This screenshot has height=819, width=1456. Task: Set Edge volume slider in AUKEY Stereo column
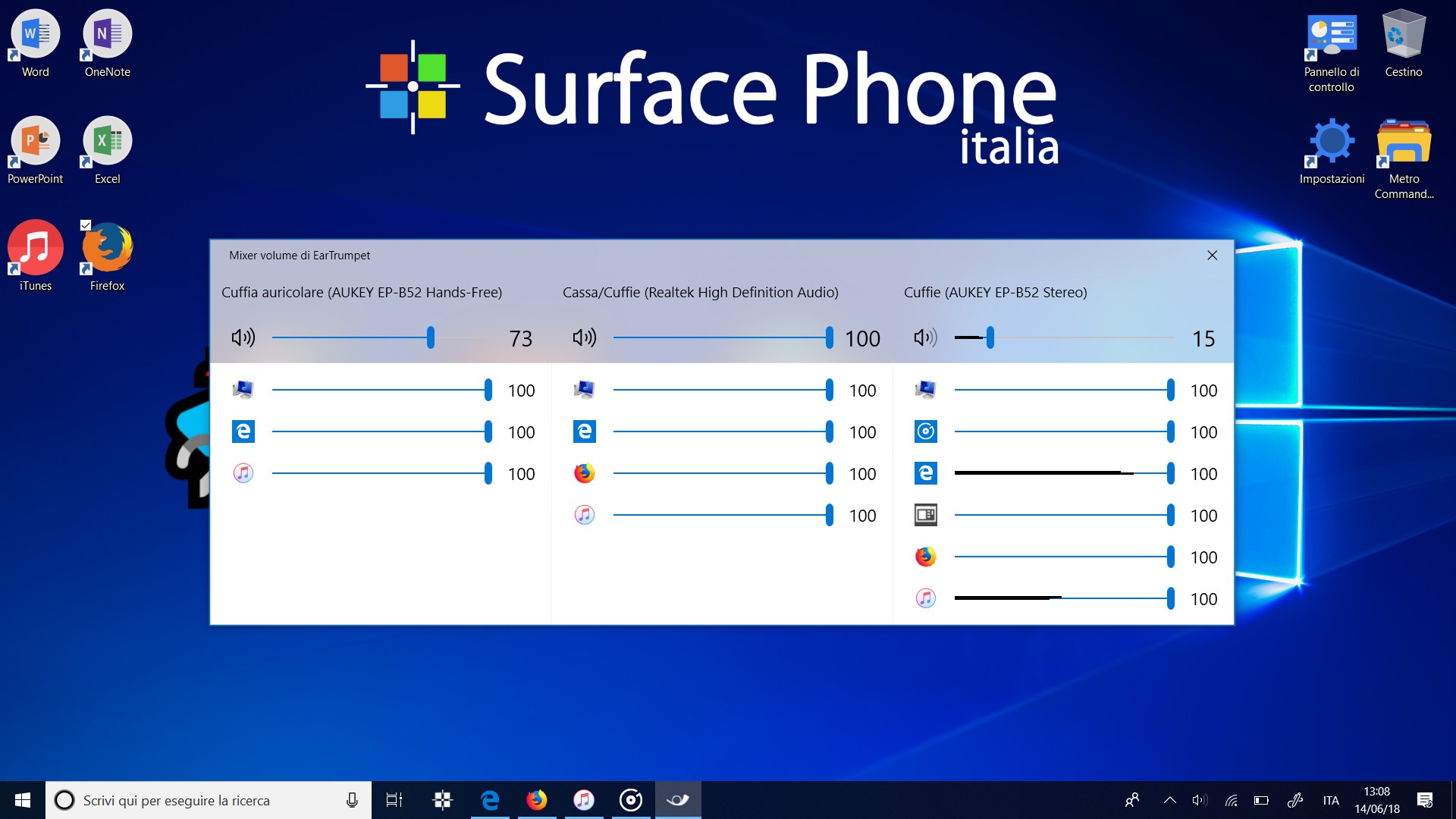click(x=1065, y=473)
